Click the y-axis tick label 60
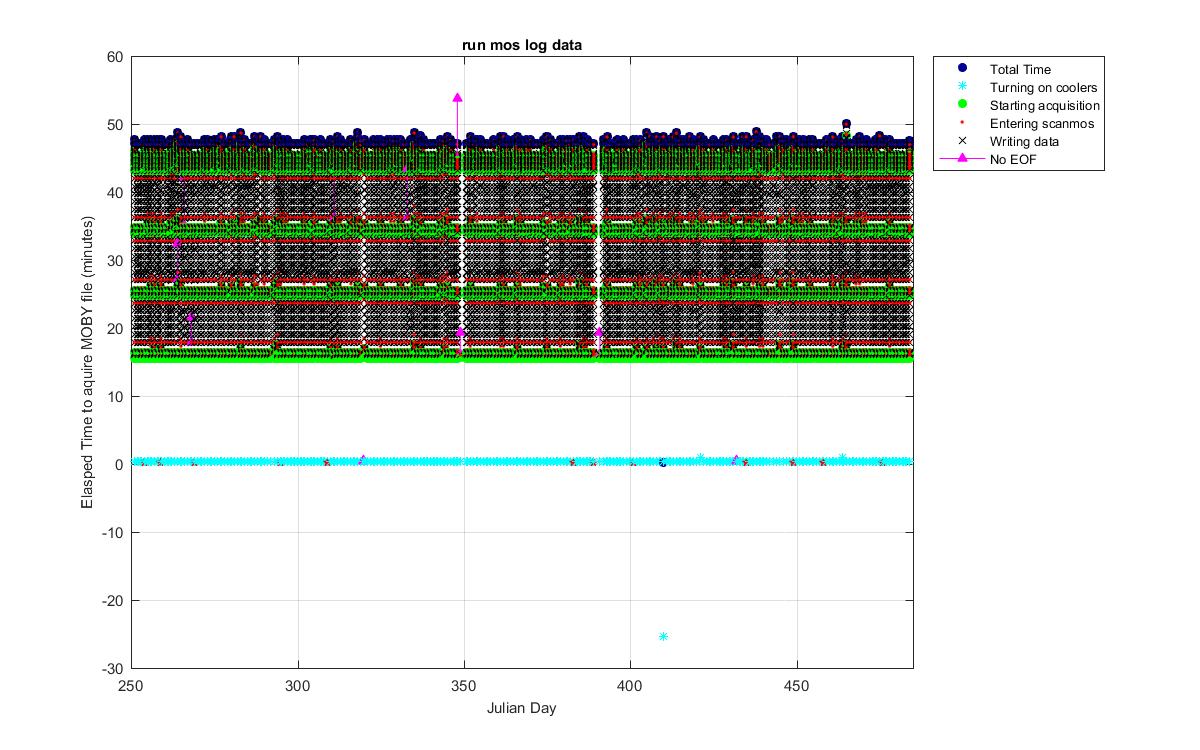Image resolution: width=1200 pixels, height=750 pixels. tap(115, 57)
